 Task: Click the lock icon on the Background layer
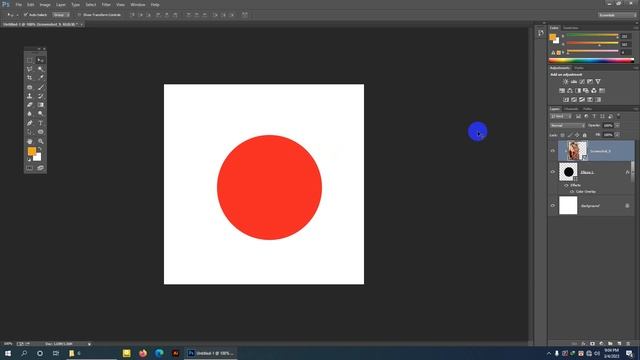click(627, 206)
